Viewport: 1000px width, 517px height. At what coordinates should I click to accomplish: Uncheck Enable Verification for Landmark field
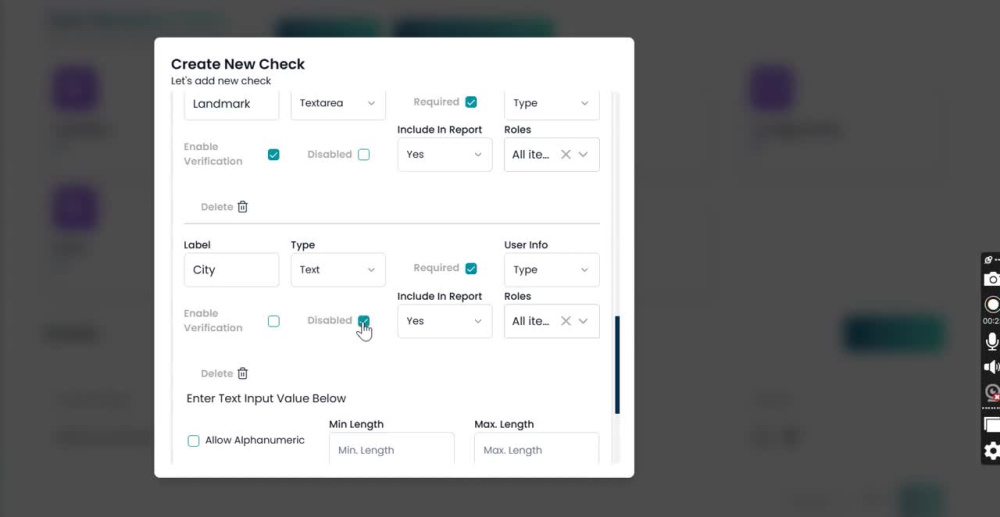(x=274, y=154)
